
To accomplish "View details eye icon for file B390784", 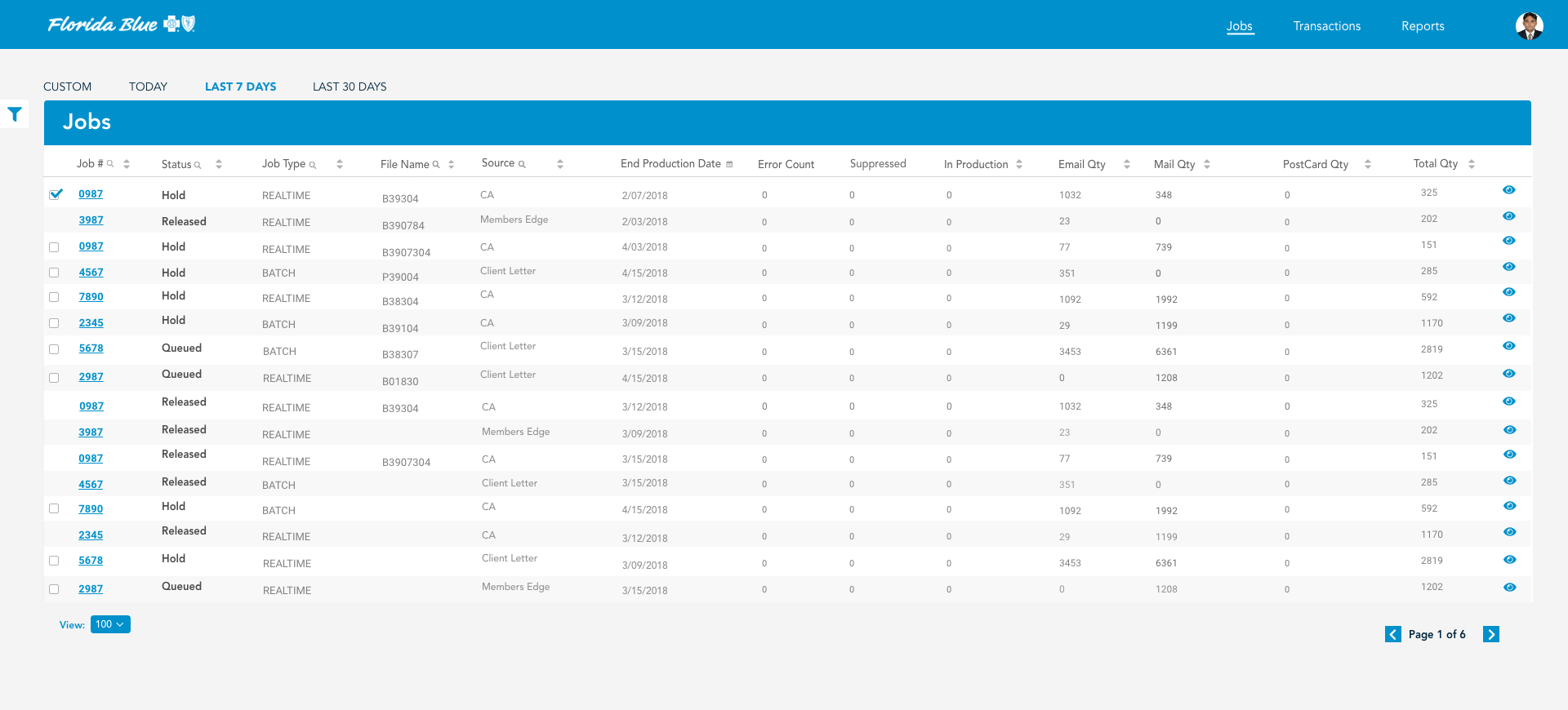I will coord(1509,216).
